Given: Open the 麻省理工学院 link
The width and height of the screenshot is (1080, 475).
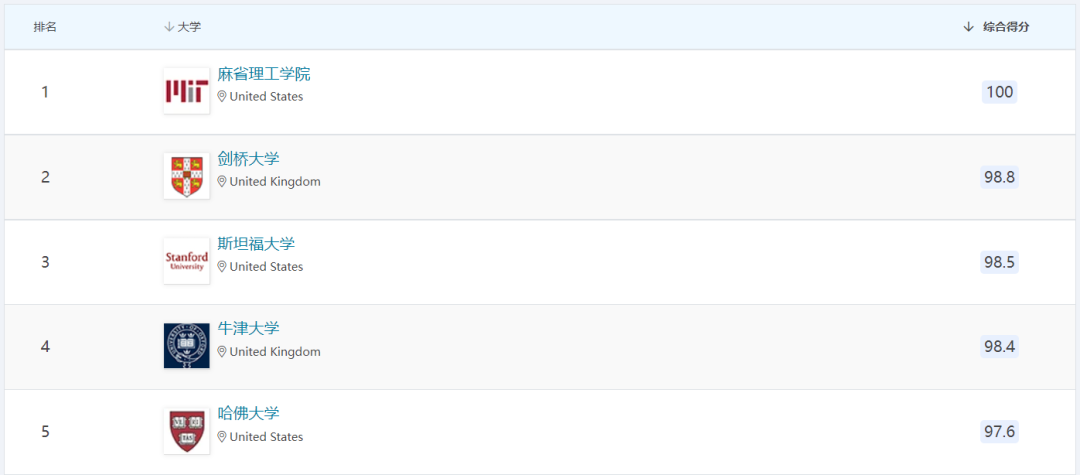Looking at the screenshot, I should coord(264,74).
